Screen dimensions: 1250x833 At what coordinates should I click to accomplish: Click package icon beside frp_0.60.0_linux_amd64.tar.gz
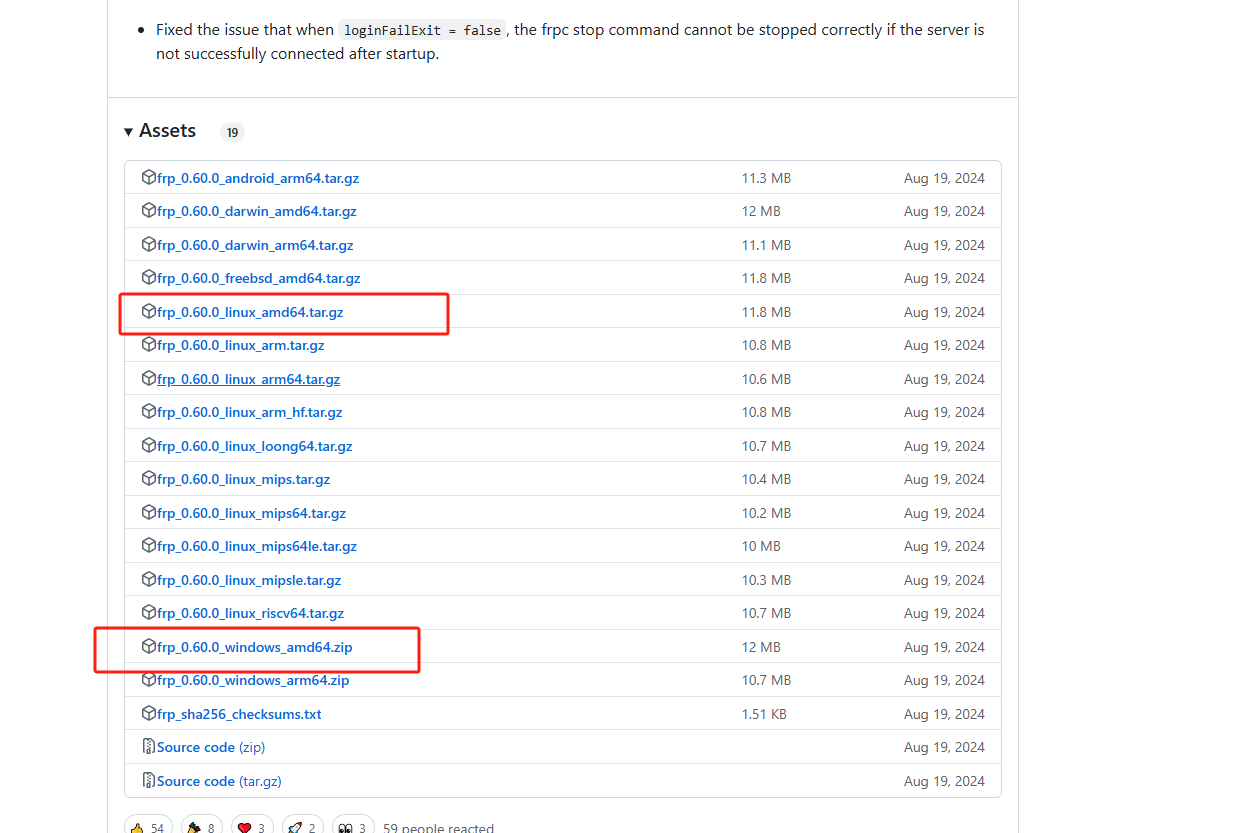pyautogui.click(x=149, y=312)
